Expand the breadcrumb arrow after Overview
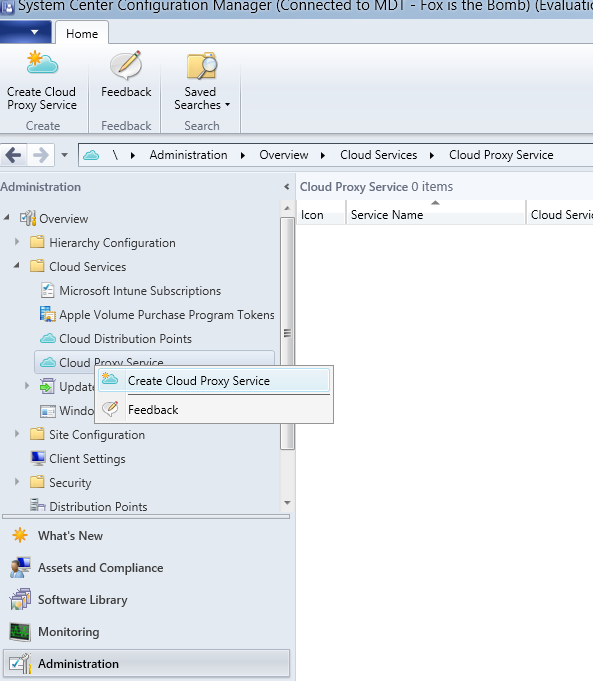The image size is (593, 681). coord(323,155)
